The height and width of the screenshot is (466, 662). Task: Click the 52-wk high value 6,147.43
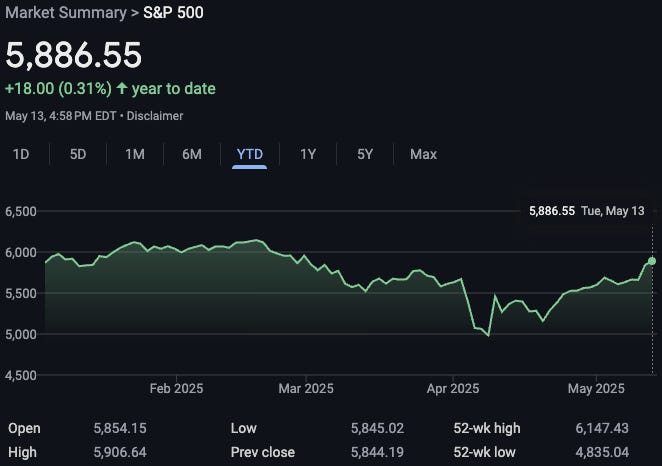point(602,428)
